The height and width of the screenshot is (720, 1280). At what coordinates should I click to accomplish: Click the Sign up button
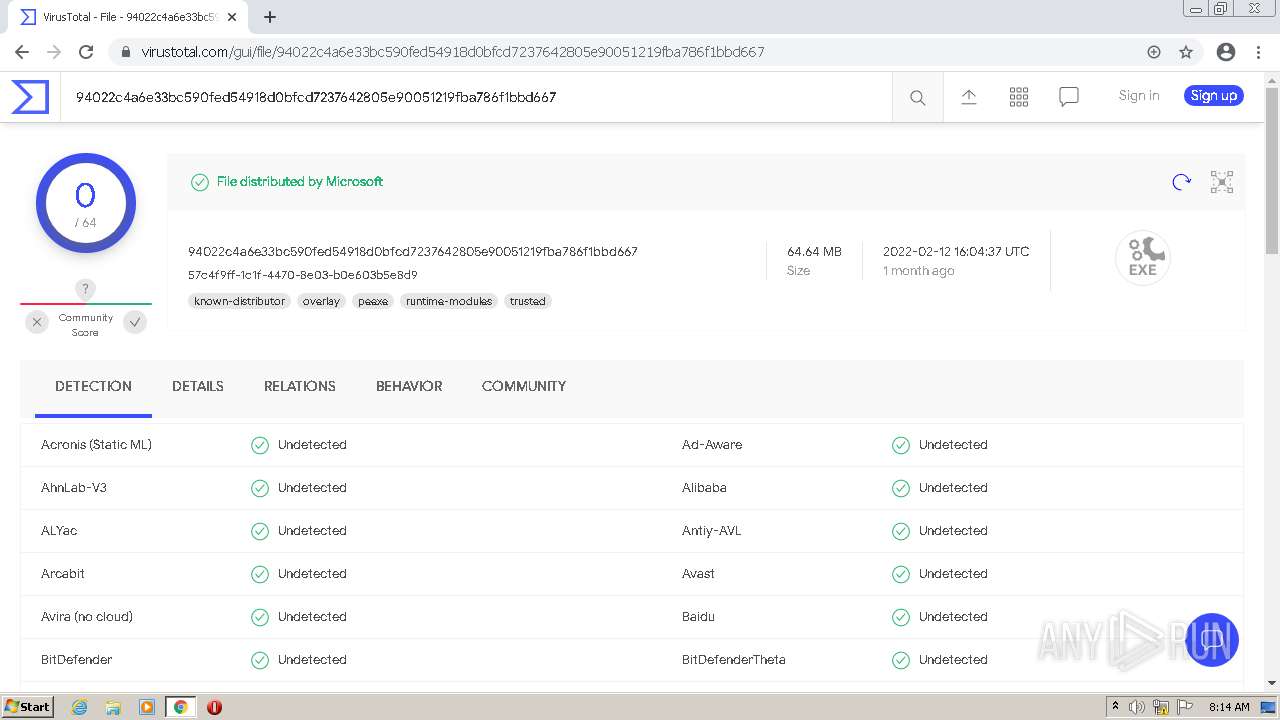click(1214, 96)
